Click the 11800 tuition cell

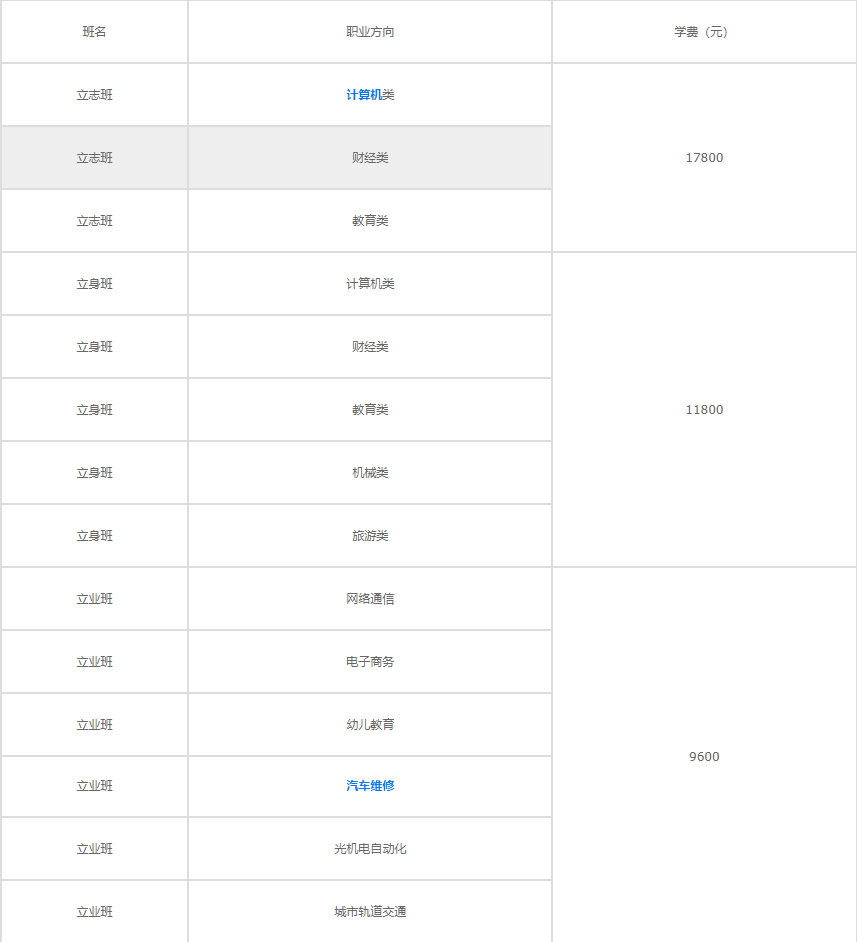click(704, 410)
